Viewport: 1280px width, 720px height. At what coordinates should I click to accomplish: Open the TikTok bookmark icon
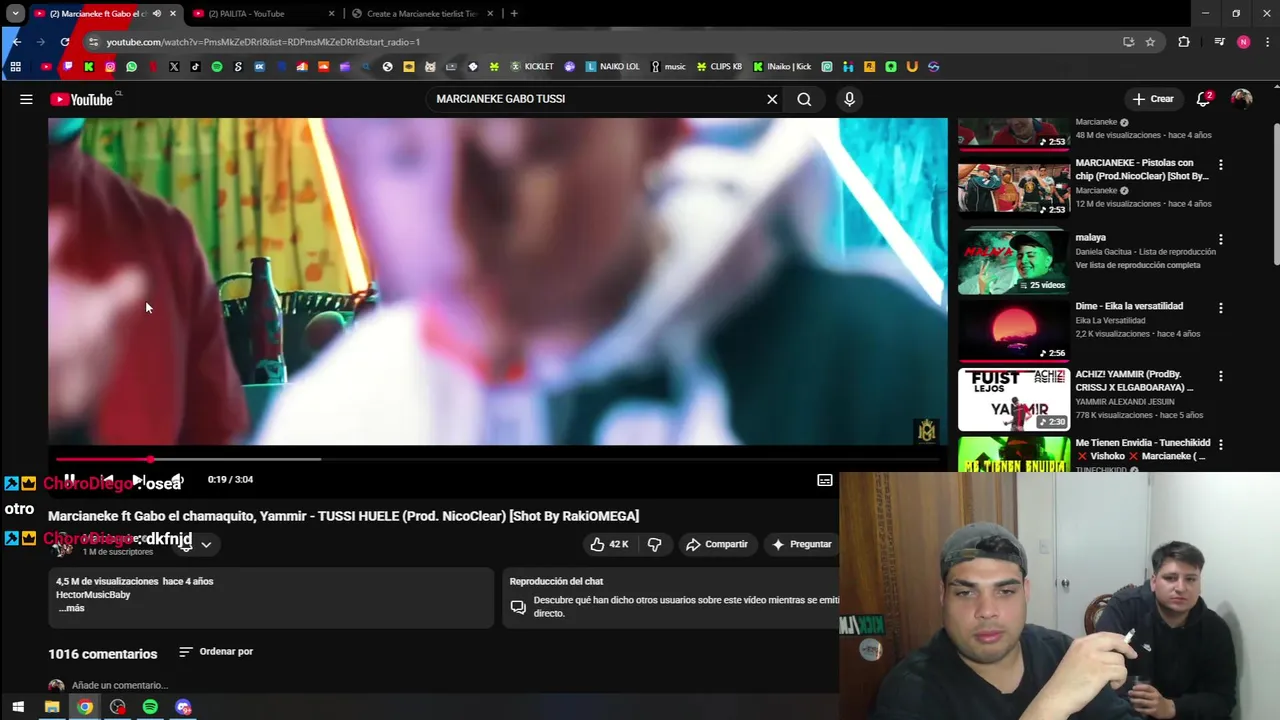point(195,67)
